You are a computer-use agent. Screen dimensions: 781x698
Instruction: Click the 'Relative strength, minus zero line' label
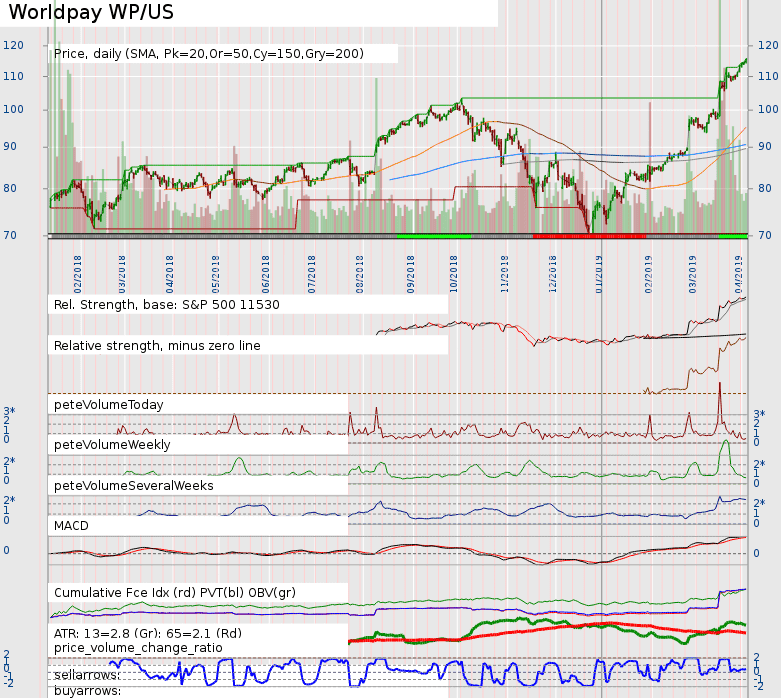pyautogui.click(x=157, y=345)
